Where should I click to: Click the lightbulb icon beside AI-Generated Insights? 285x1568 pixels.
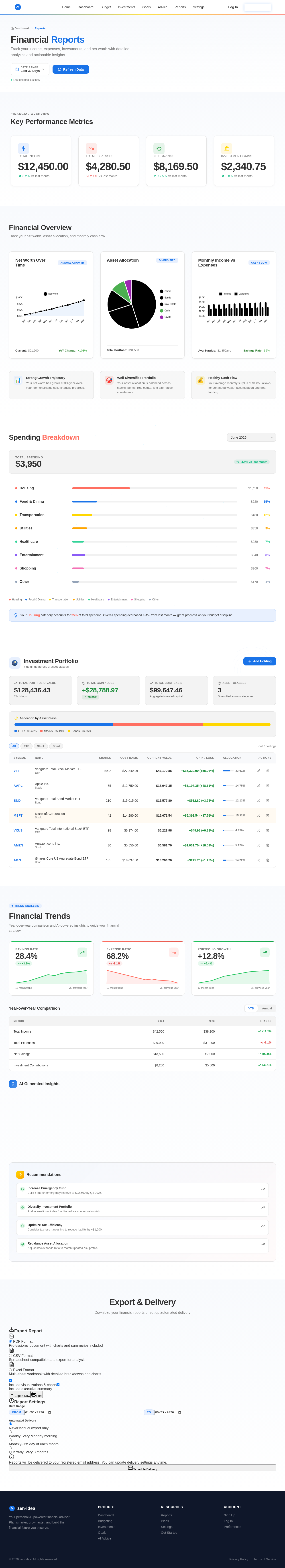click(x=13, y=1084)
